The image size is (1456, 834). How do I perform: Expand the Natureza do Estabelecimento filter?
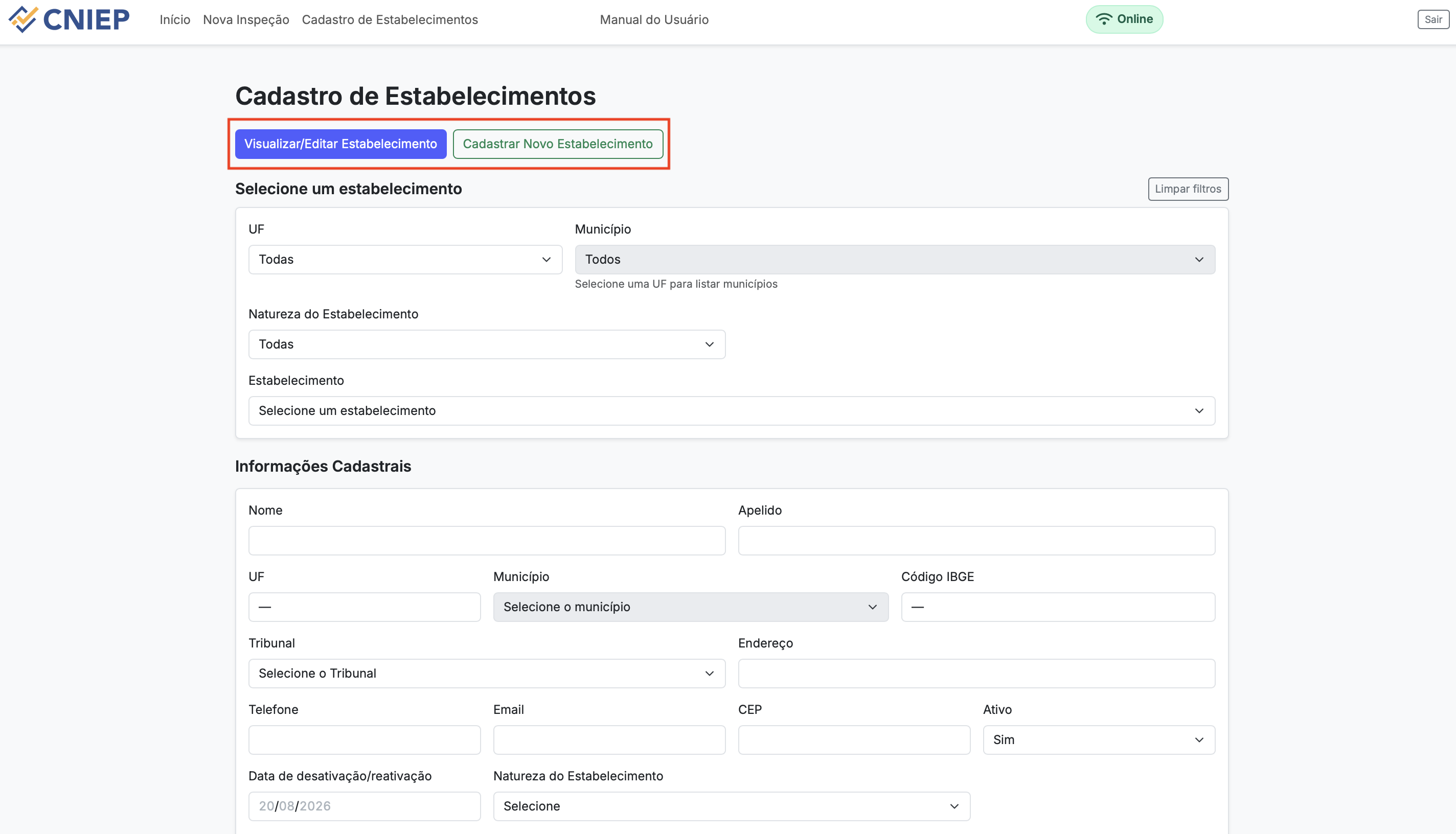(x=487, y=344)
